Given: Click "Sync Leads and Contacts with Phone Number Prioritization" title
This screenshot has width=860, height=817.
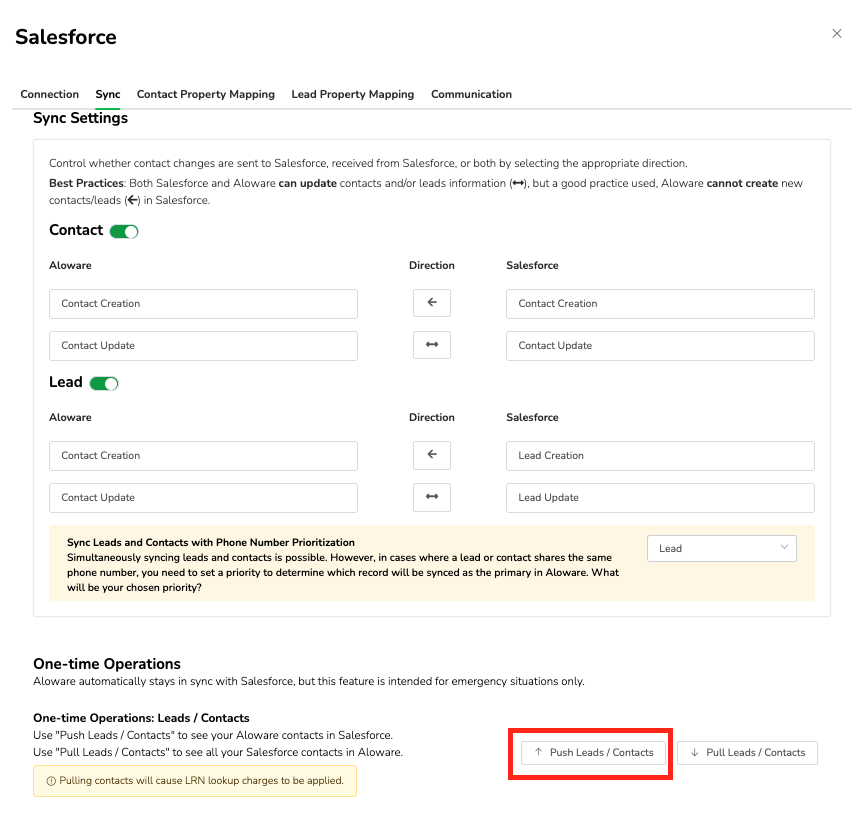Looking at the screenshot, I should [211, 542].
